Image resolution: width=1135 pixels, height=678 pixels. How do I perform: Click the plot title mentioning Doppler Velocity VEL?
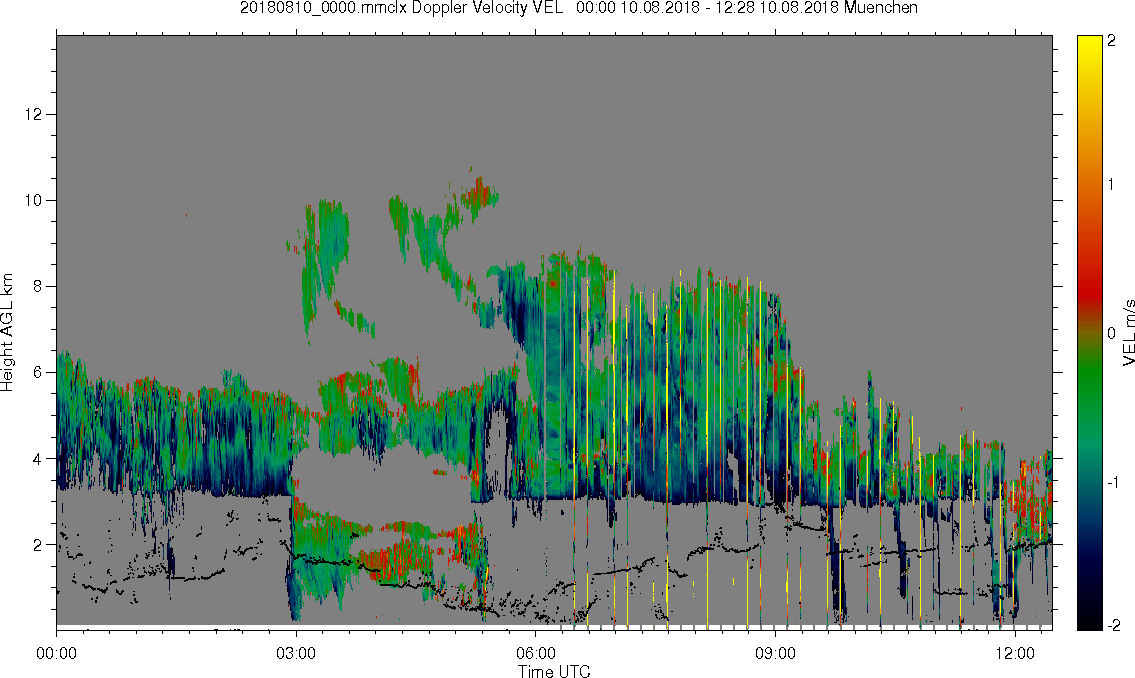(578, 8)
